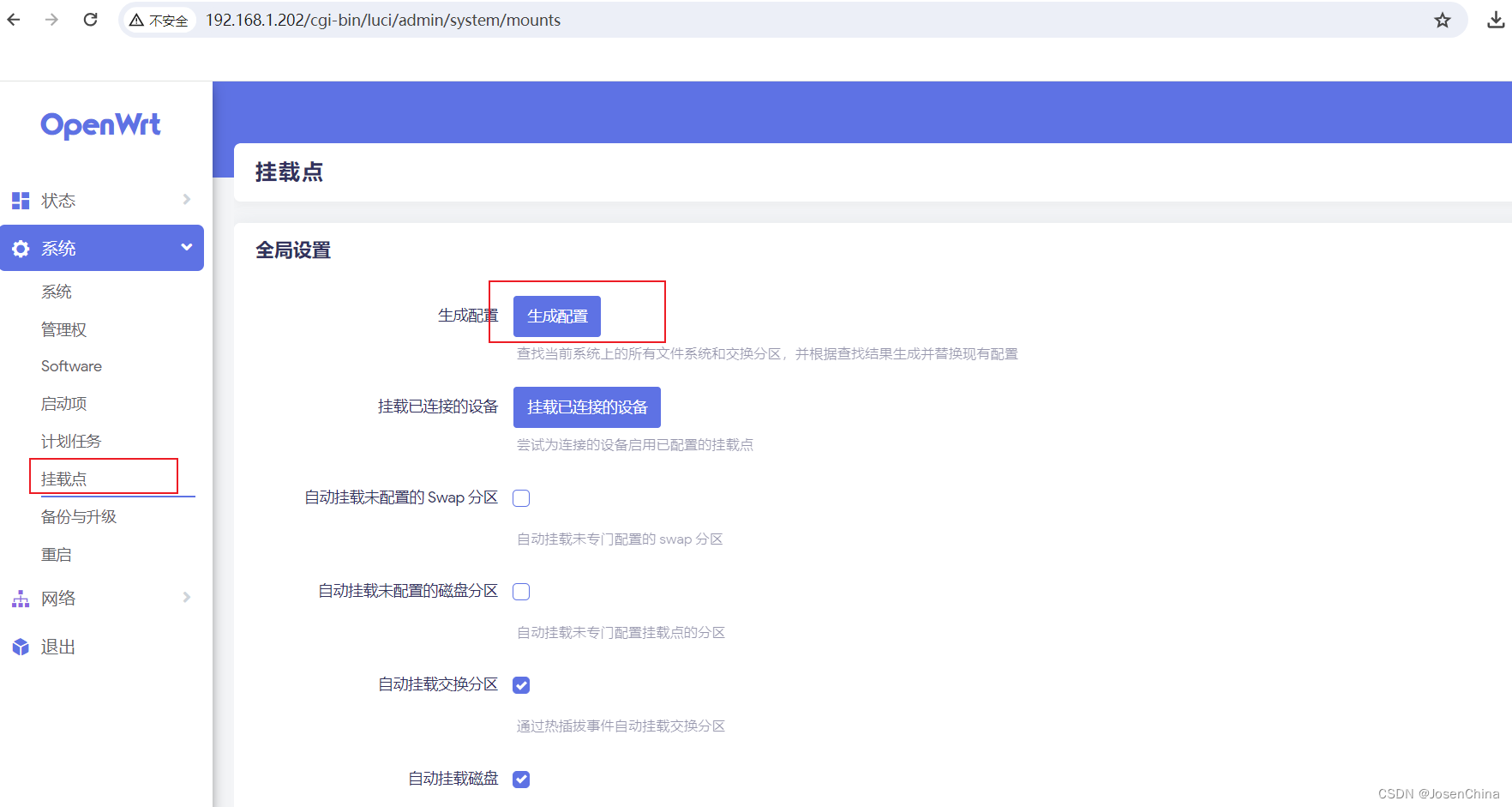Click the 通过热插拔事件自动挂载交换分区 hint text
The image size is (1512, 807).
(621, 726)
